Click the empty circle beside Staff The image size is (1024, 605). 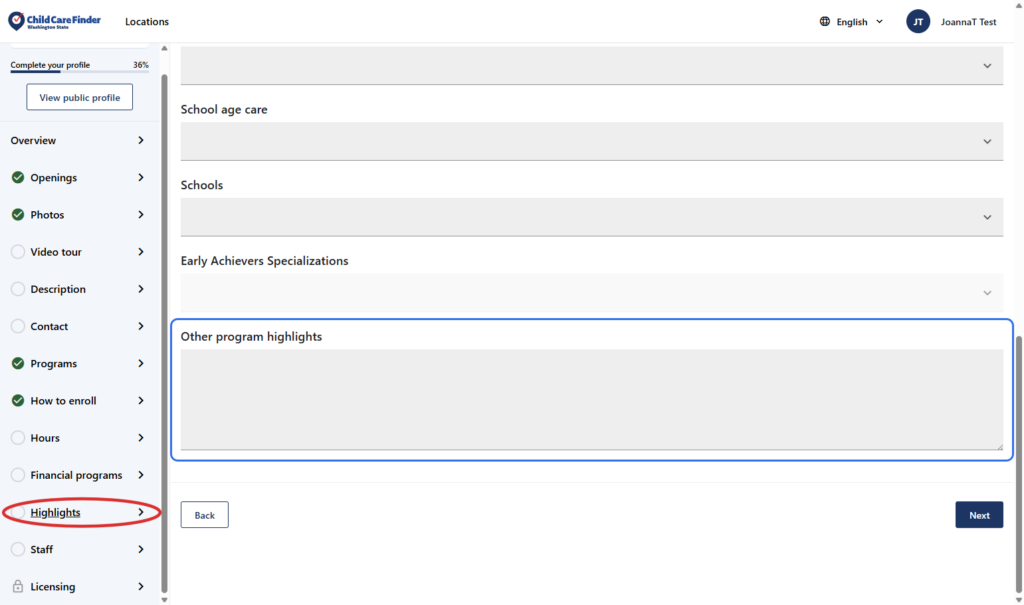pyautogui.click(x=18, y=550)
